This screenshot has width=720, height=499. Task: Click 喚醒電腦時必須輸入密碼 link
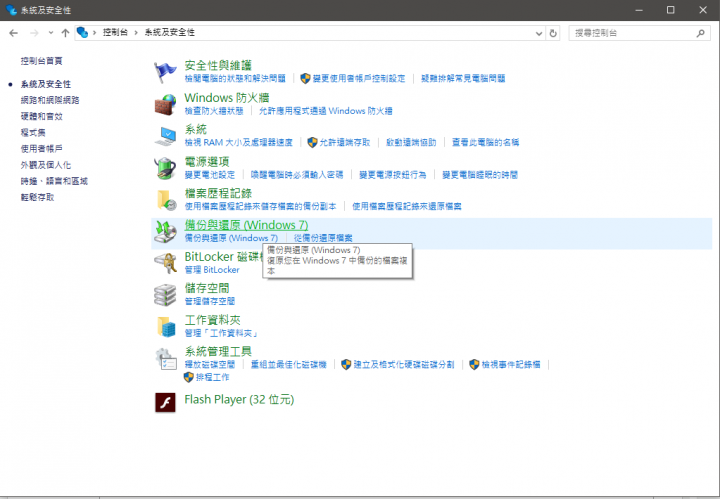[x=297, y=174]
